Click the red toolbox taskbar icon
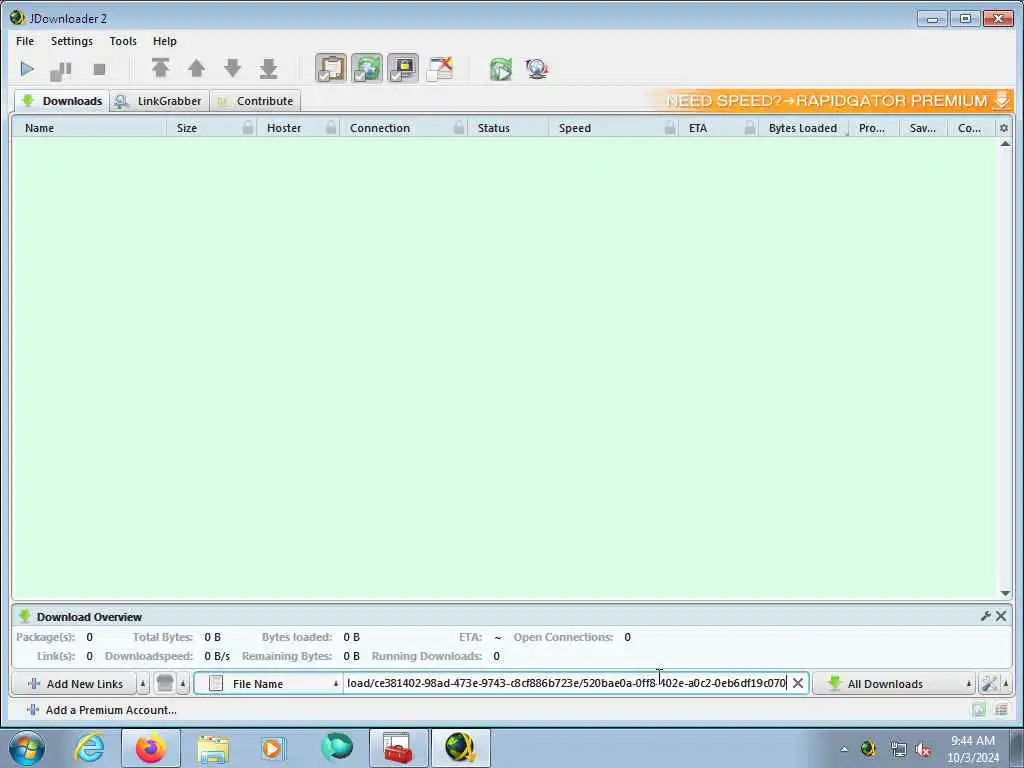 pyautogui.click(x=398, y=748)
